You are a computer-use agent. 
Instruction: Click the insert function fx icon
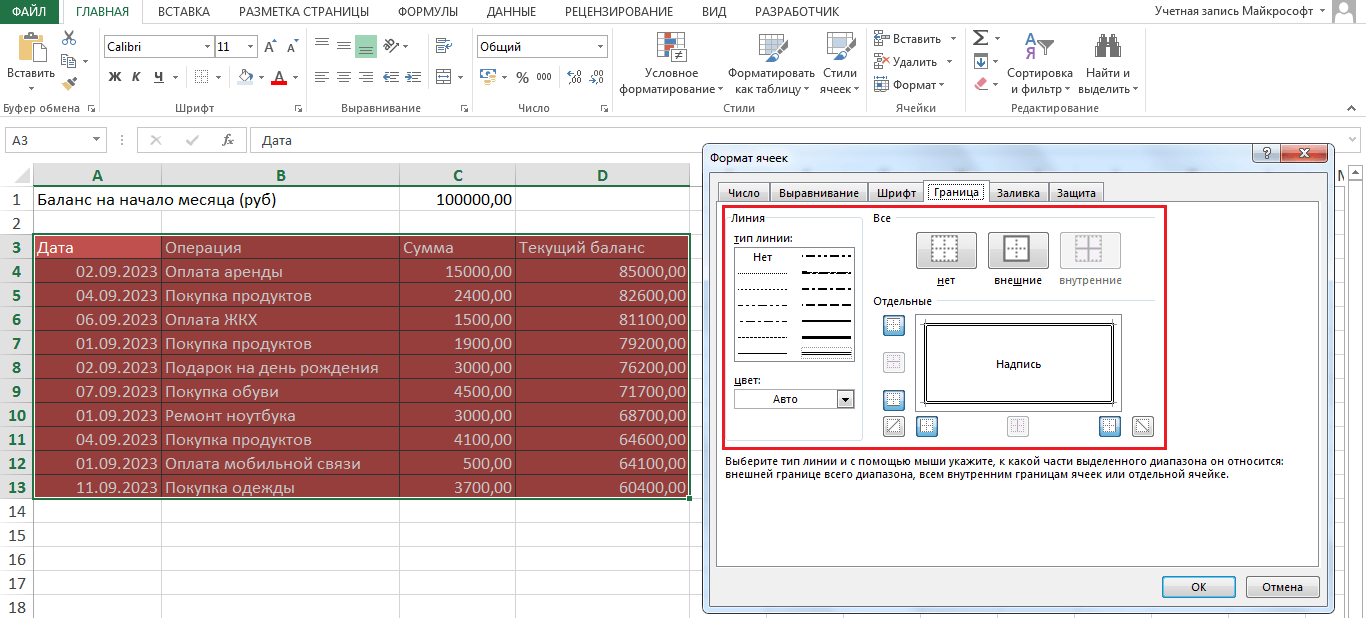click(228, 141)
